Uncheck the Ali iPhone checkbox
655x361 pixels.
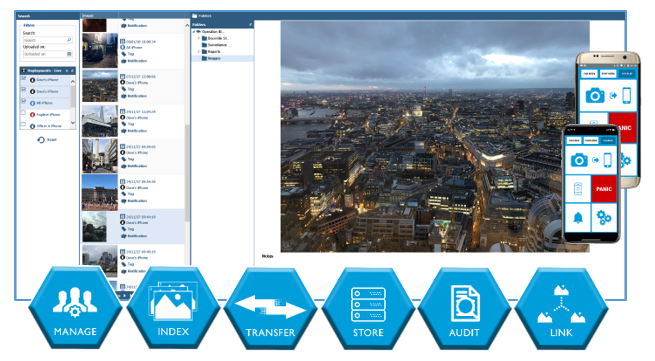click(x=23, y=102)
